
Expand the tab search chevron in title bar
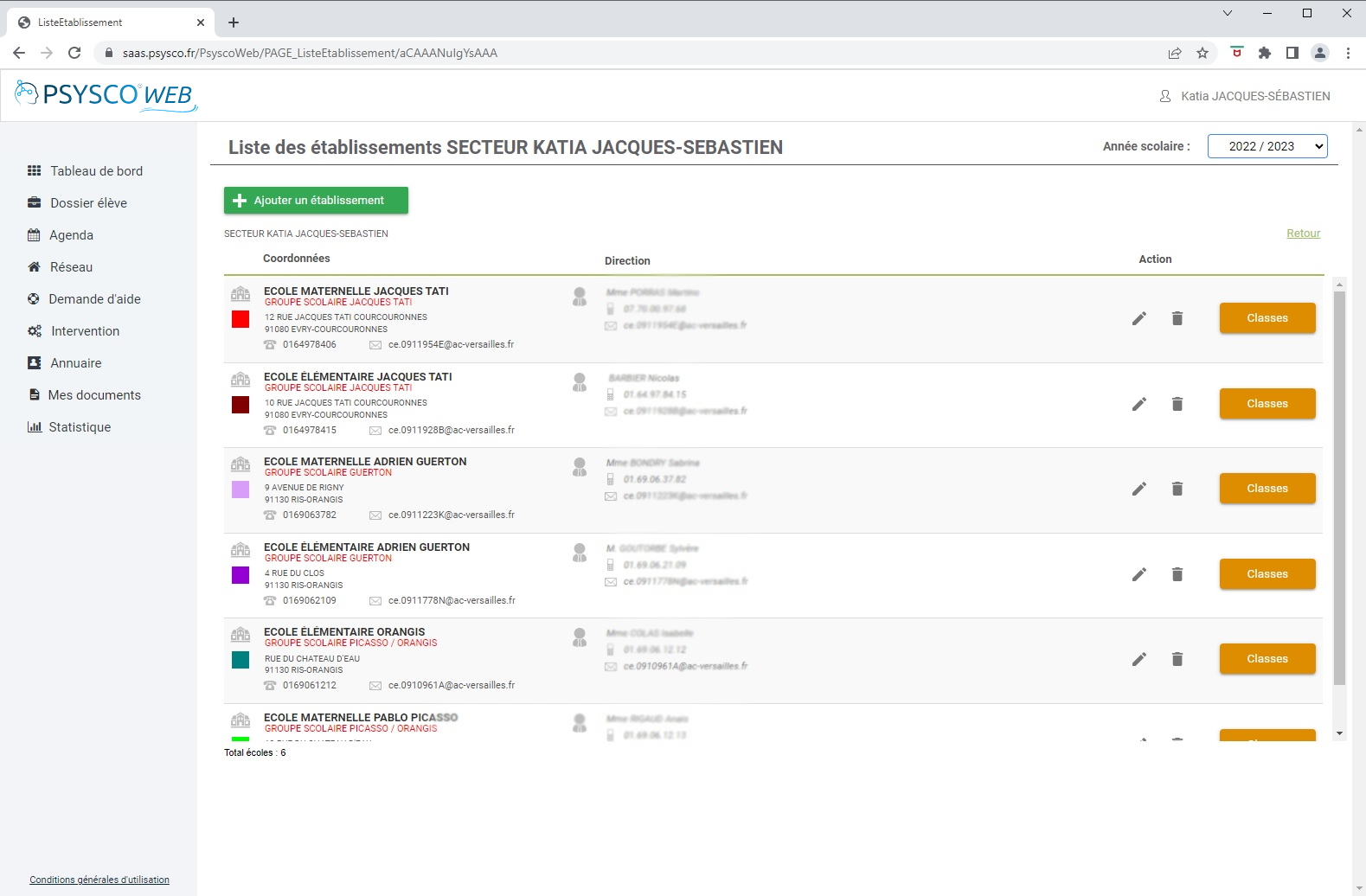click(x=1227, y=13)
